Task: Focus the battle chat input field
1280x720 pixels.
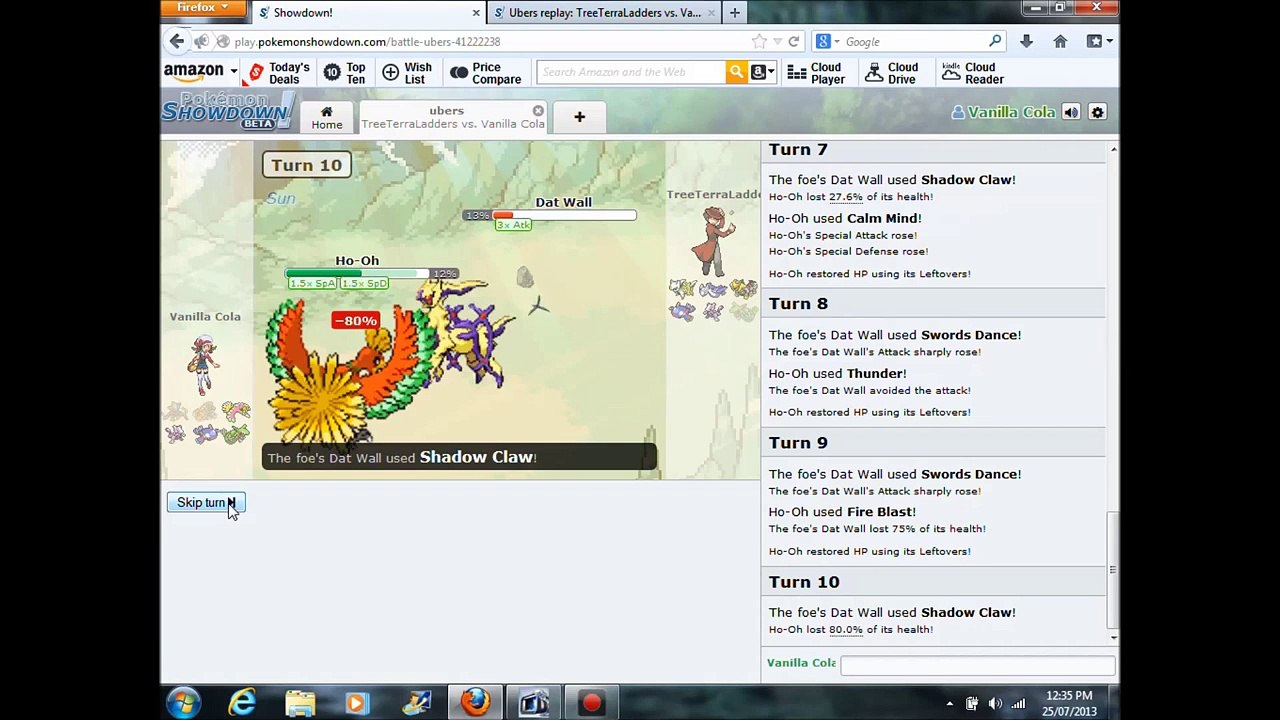Action: click(977, 664)
